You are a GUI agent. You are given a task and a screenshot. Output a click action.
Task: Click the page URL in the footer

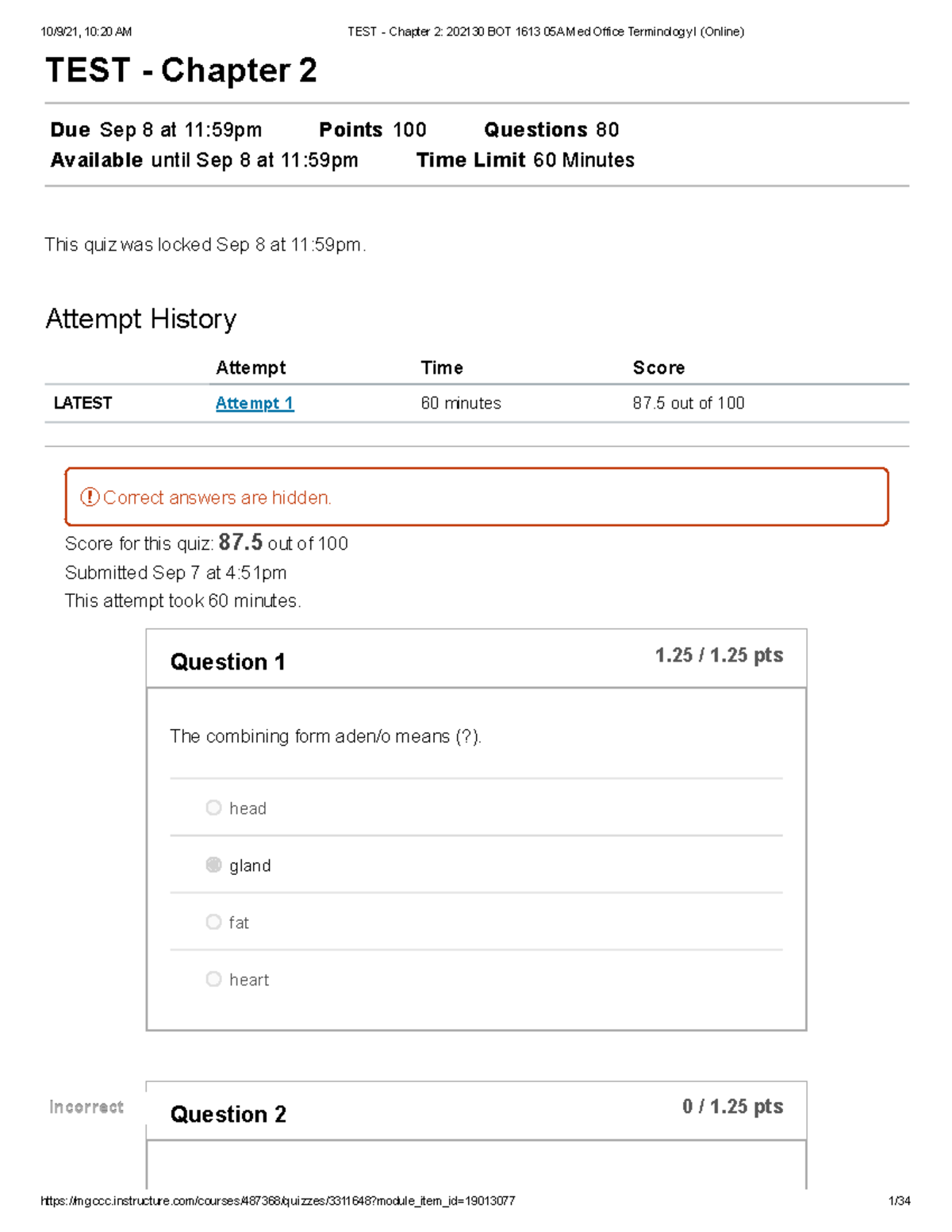(x=278, y=1201)
